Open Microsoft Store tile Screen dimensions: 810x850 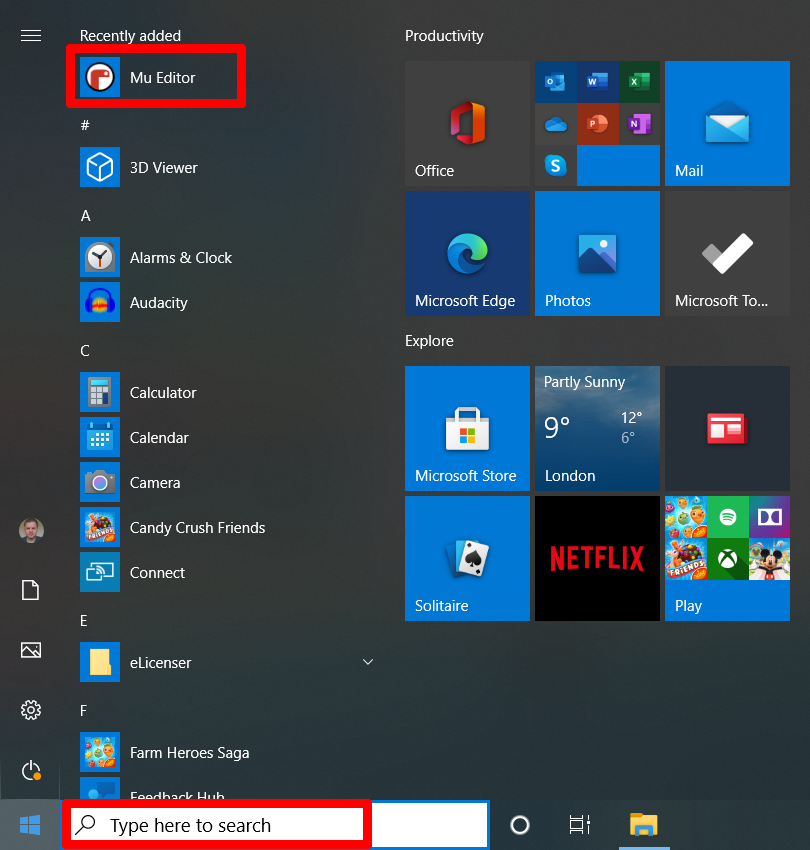click(x=467, y=428)
